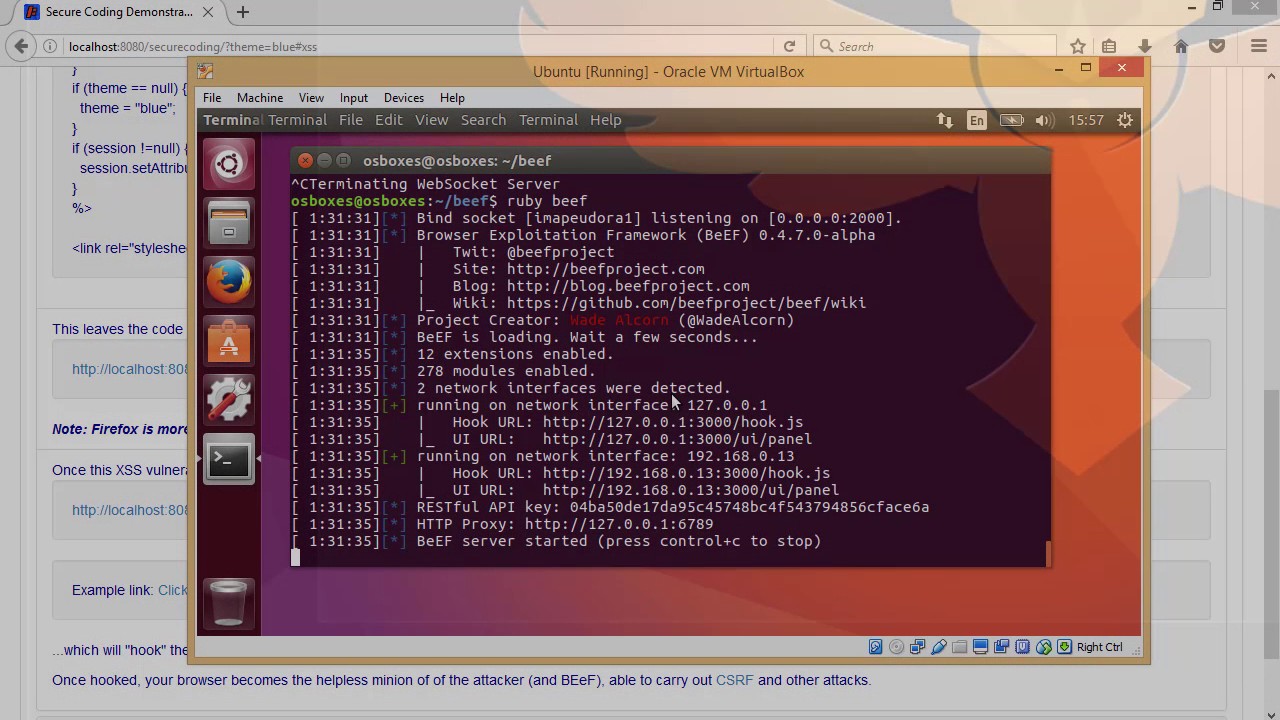Click VirtualBox CPU processor status icon
This screenshot has width=1280, height=720.
pos(1022,647)
